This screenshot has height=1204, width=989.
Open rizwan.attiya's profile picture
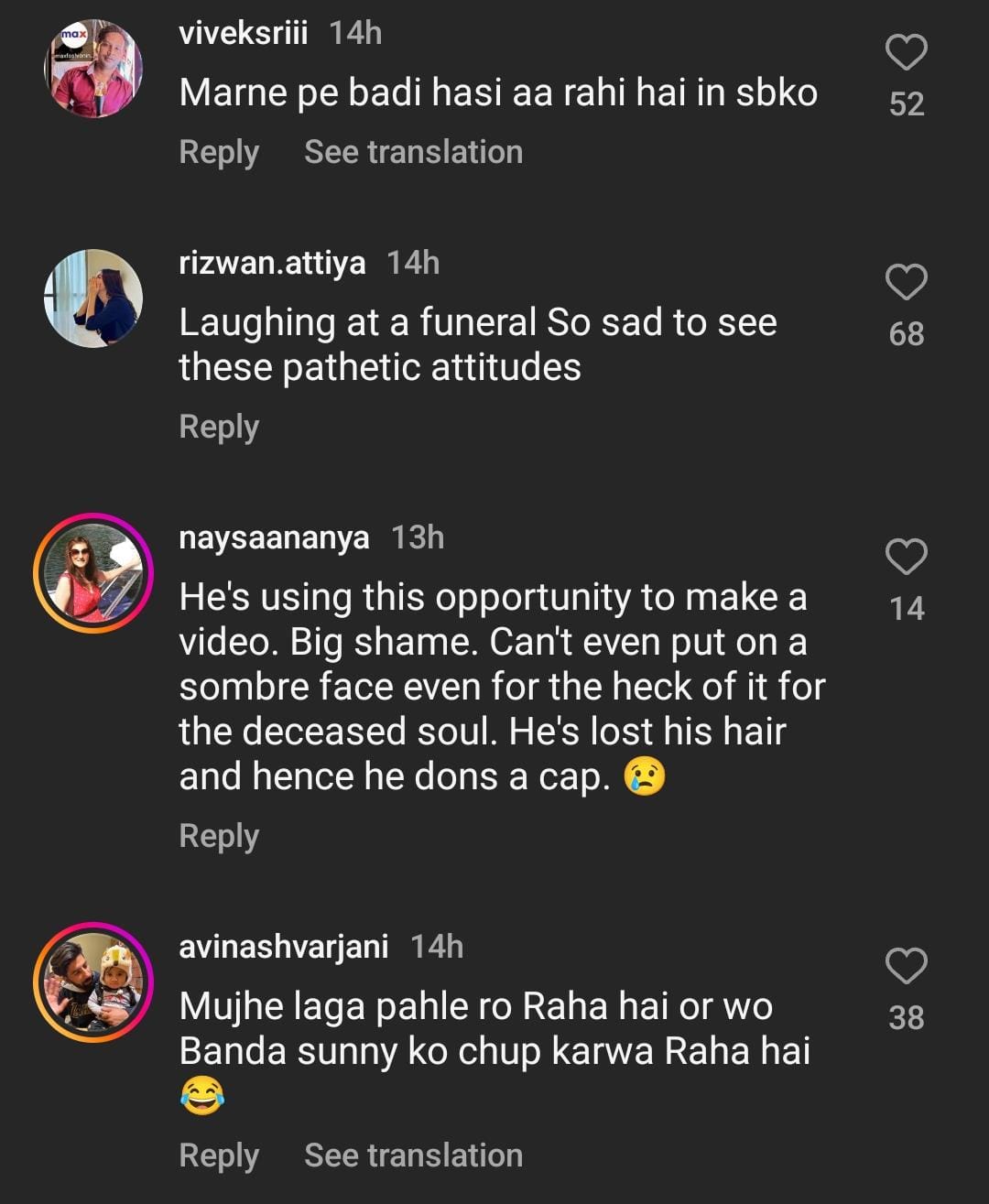93,298
